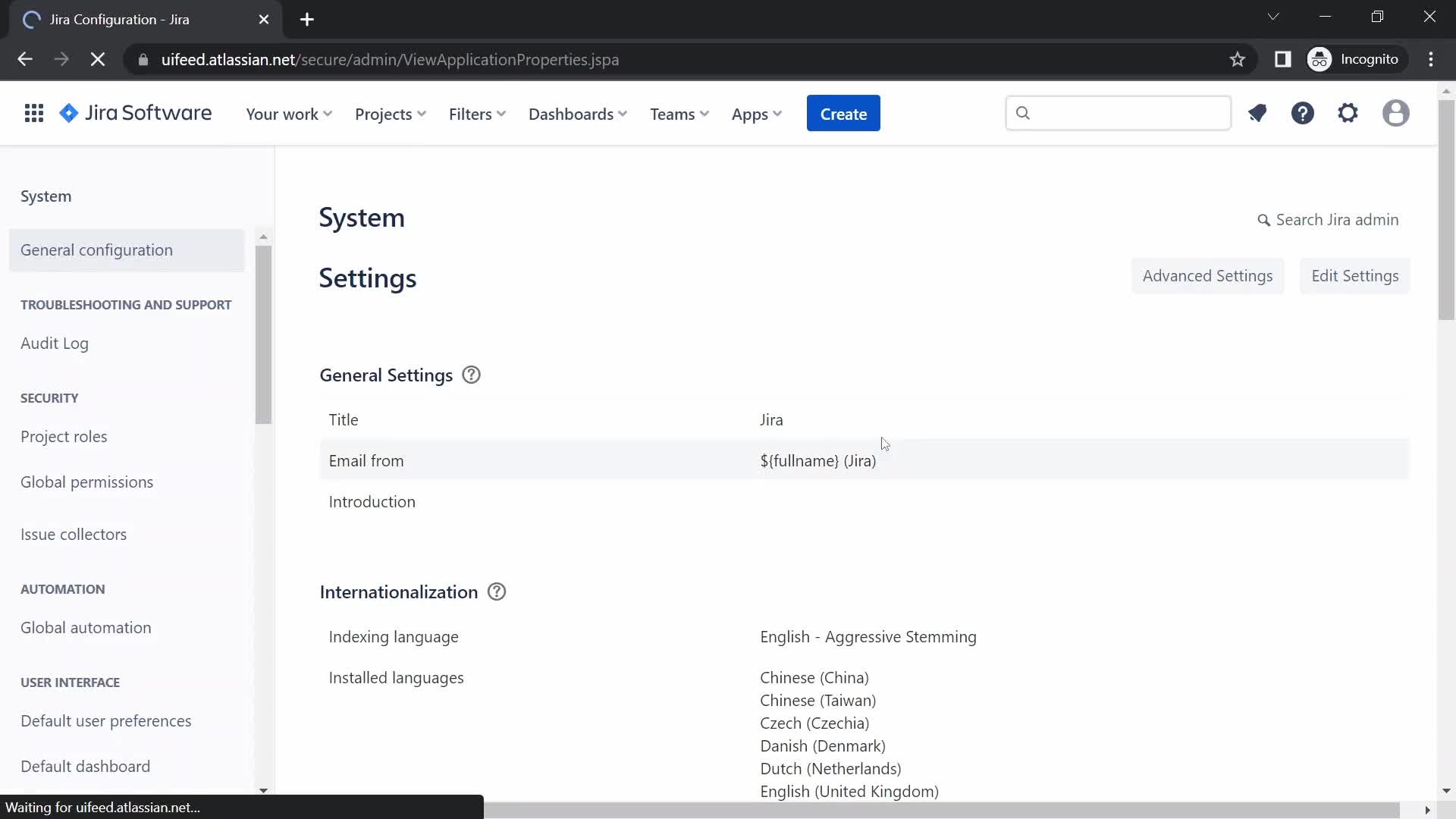Click the Jira Software logo
The image size is (1456, 819).
(136, 114)
